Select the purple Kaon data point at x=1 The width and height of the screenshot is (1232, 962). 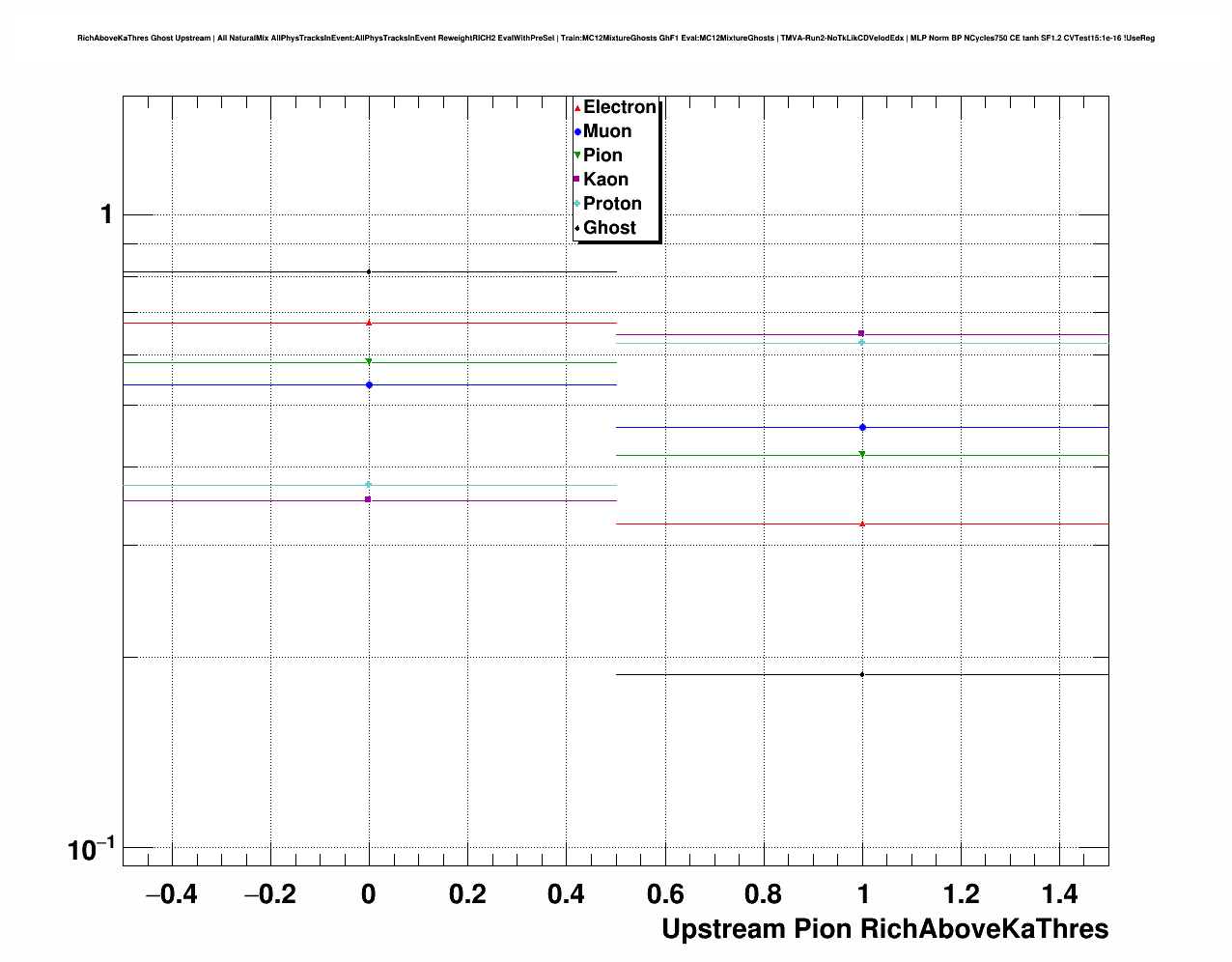861,333
